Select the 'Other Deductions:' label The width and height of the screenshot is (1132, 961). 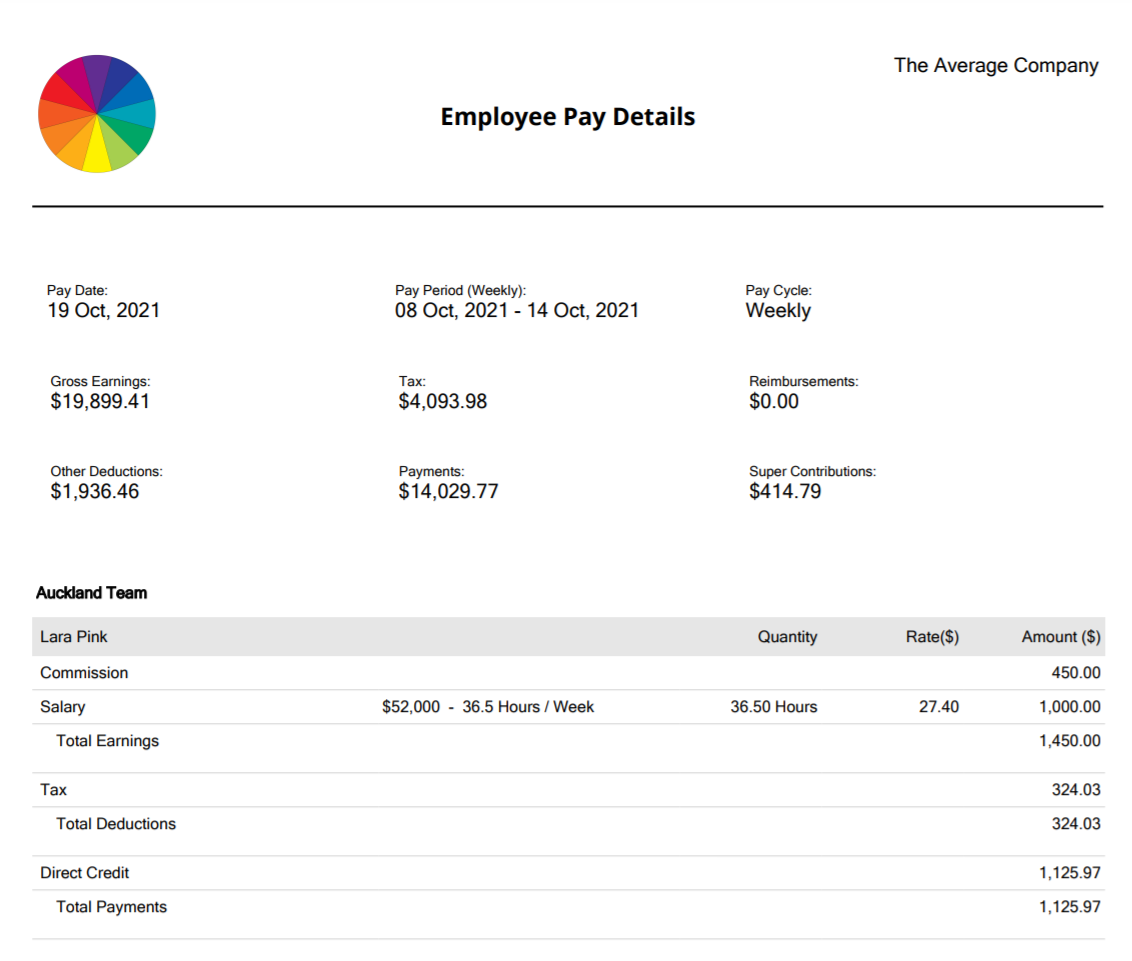tap(107, 471)
